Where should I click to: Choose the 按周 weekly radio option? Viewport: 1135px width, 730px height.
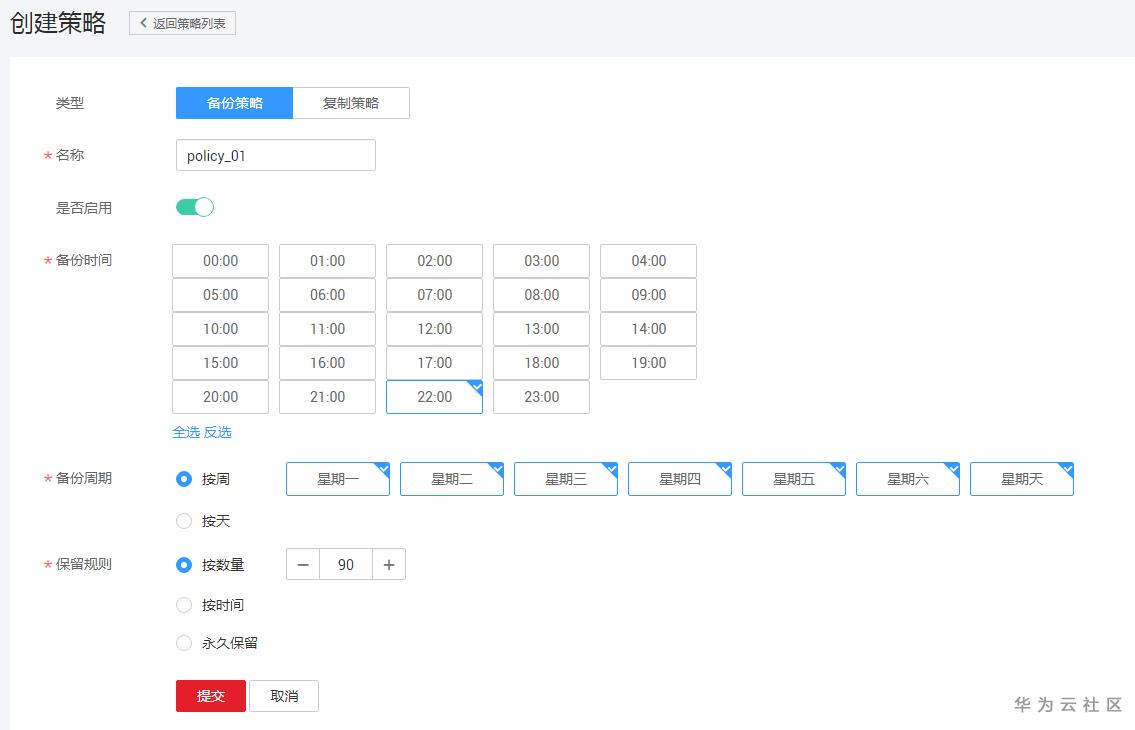click(184, 479)
